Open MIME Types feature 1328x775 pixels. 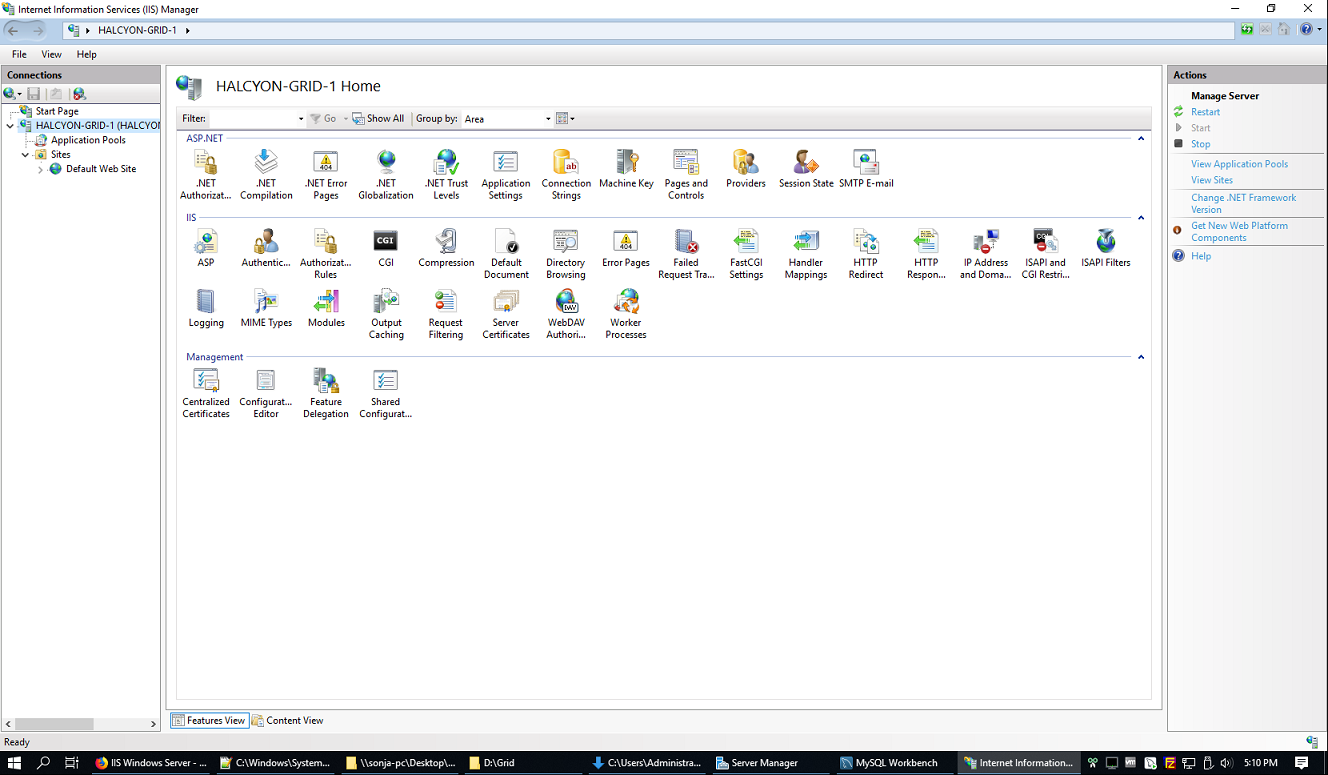[x=266, y=308]
